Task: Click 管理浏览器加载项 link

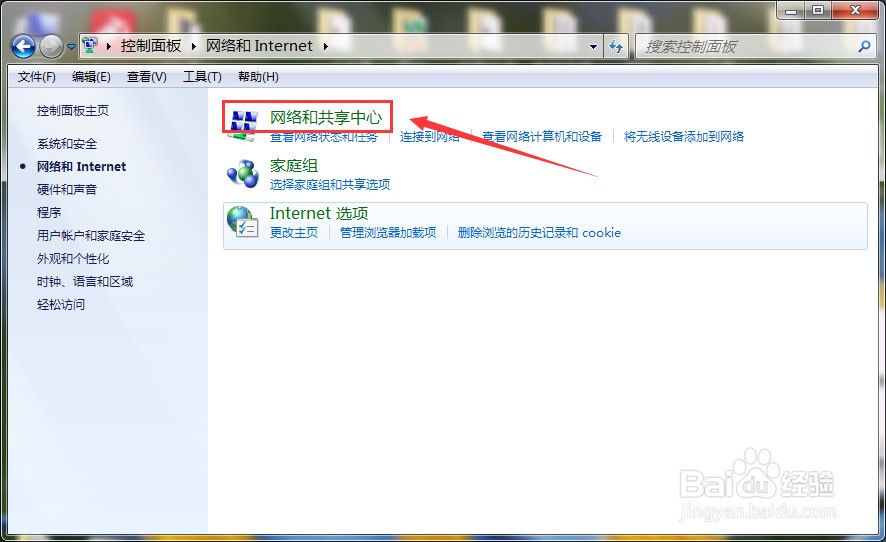Action: tap(388, 232)
